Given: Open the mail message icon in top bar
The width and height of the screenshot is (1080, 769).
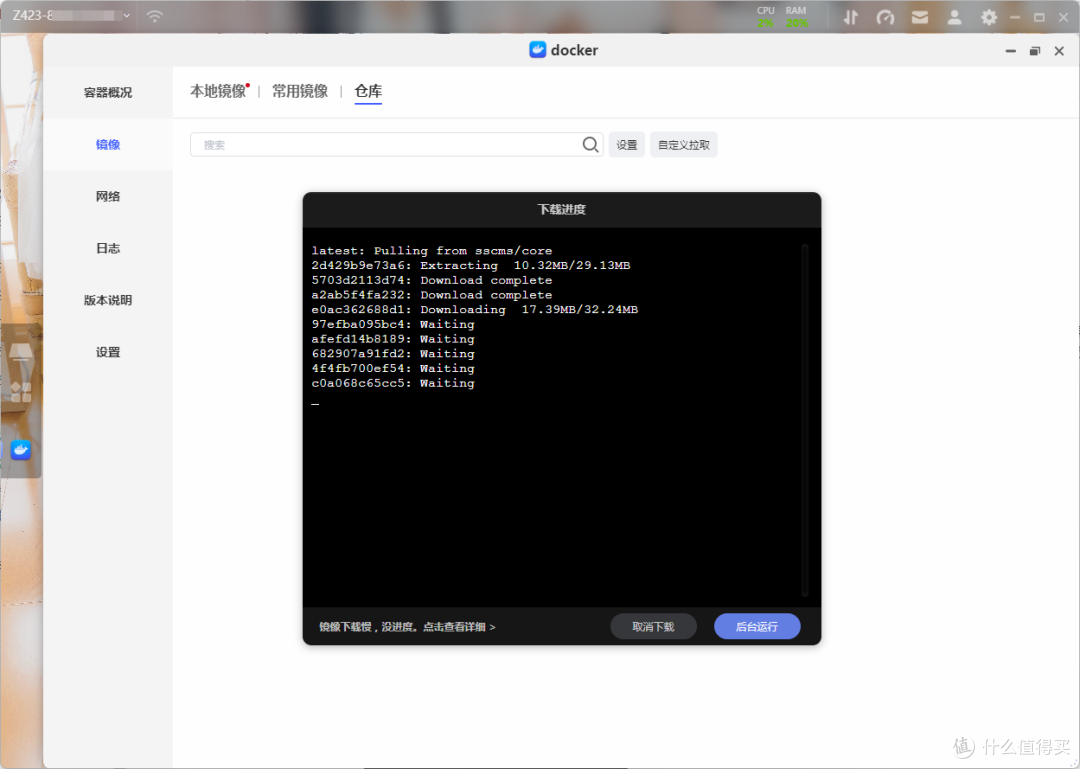Looking at the screenshot, I should click(920, 17).
